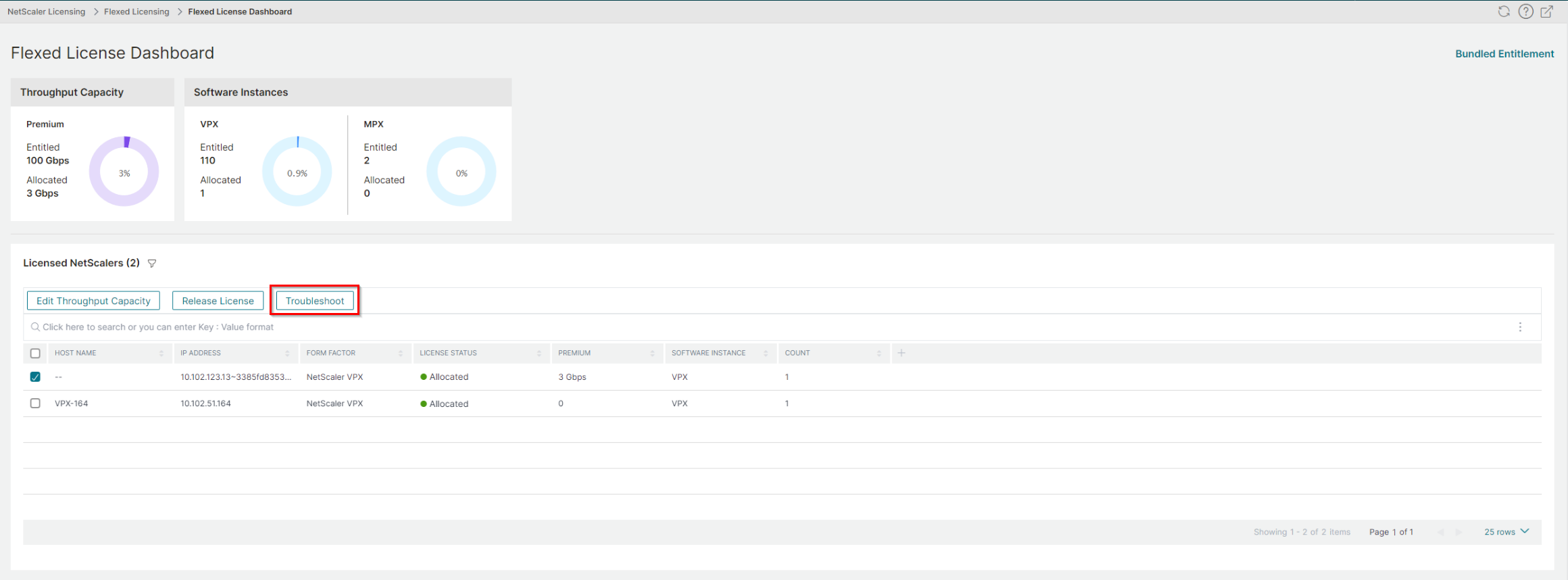
Task: Click the plus icon to add column
Action: (x=901, y=353)
